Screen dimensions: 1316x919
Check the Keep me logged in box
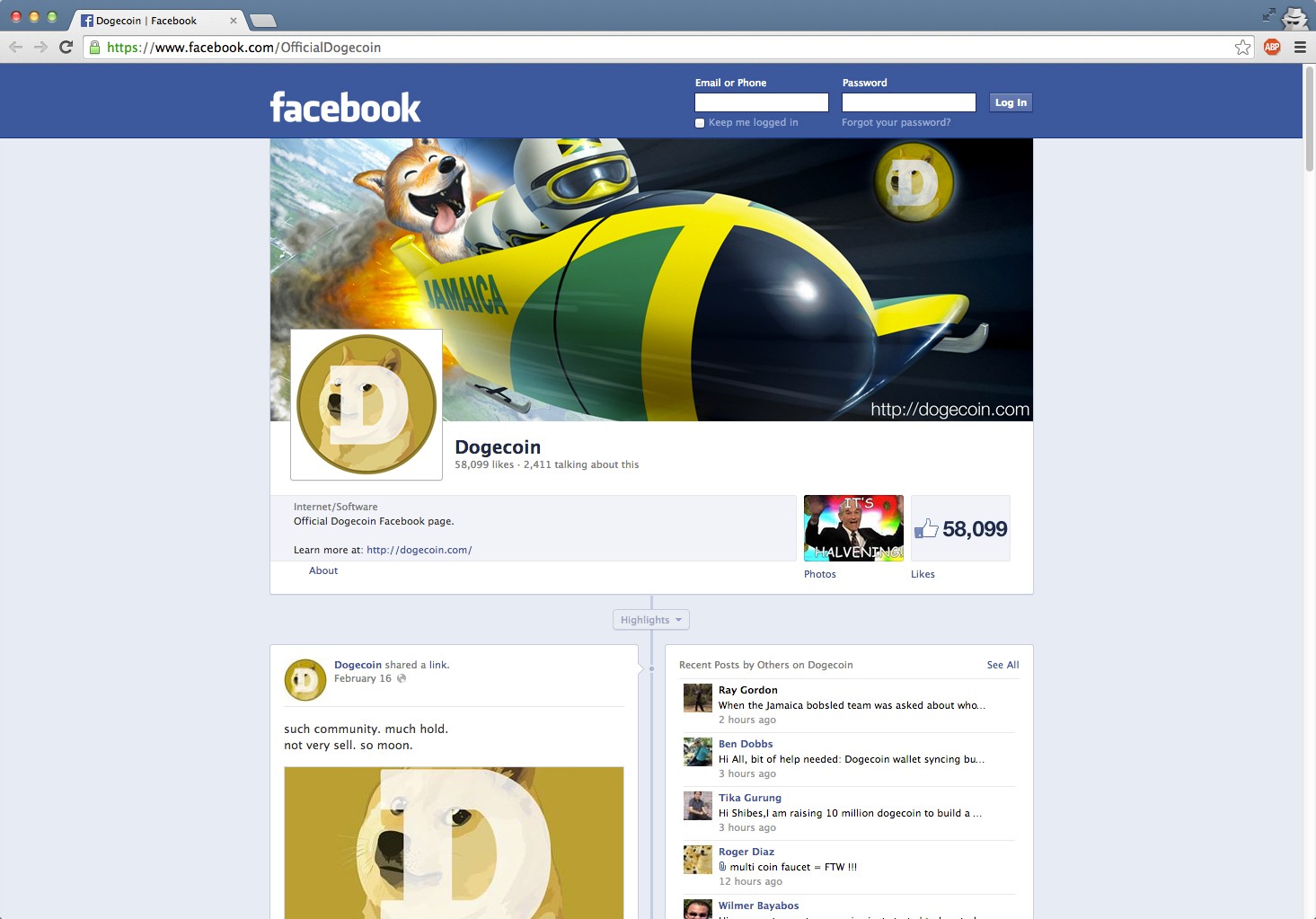700,123
